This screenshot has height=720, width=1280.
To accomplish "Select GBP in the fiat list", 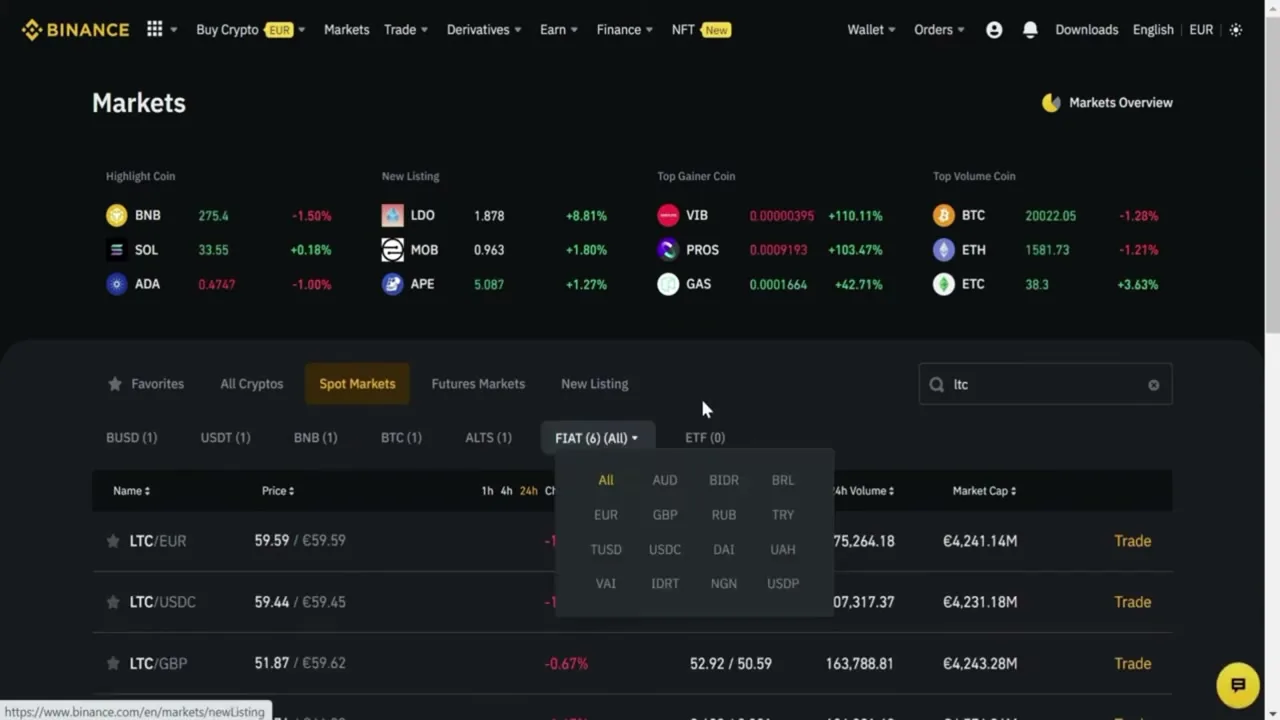I will coord(665,515).
